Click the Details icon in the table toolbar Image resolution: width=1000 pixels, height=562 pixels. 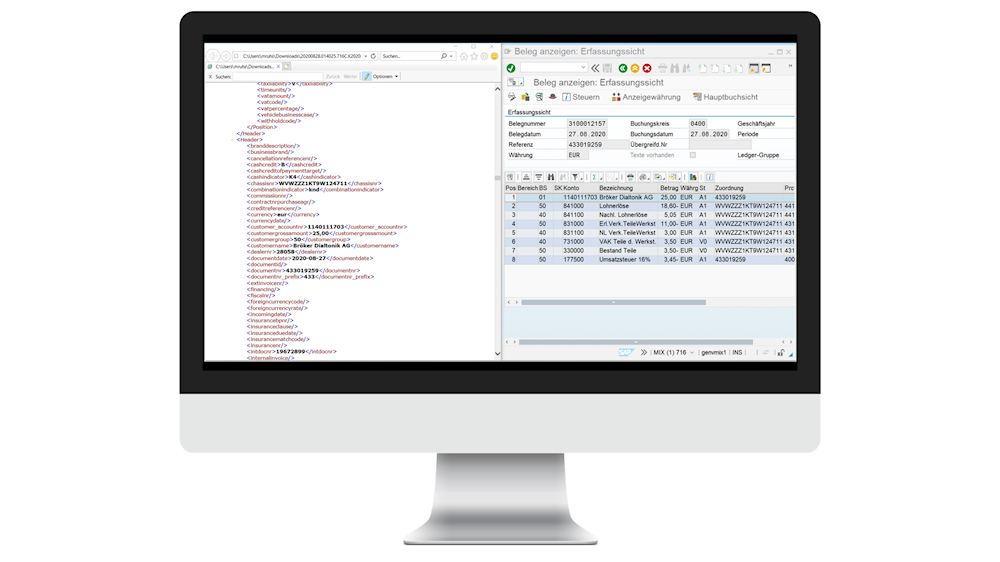pos(510,177)
